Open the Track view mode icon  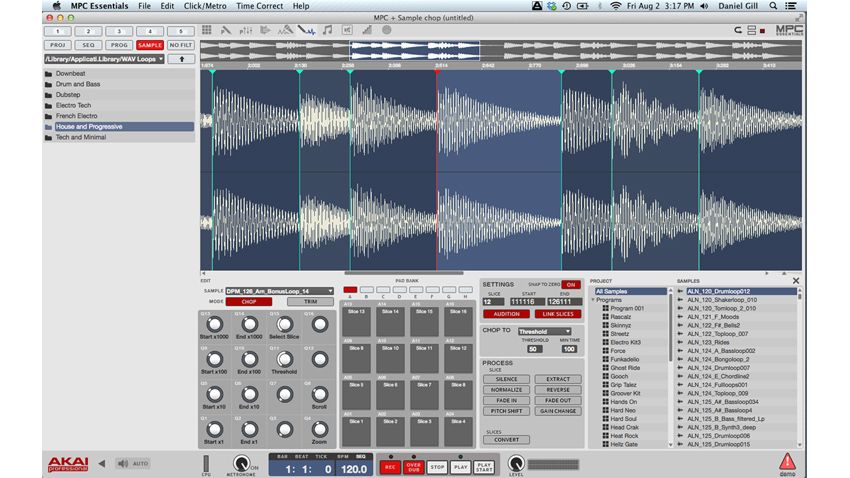pyautogui.click(x=265, y=30)
